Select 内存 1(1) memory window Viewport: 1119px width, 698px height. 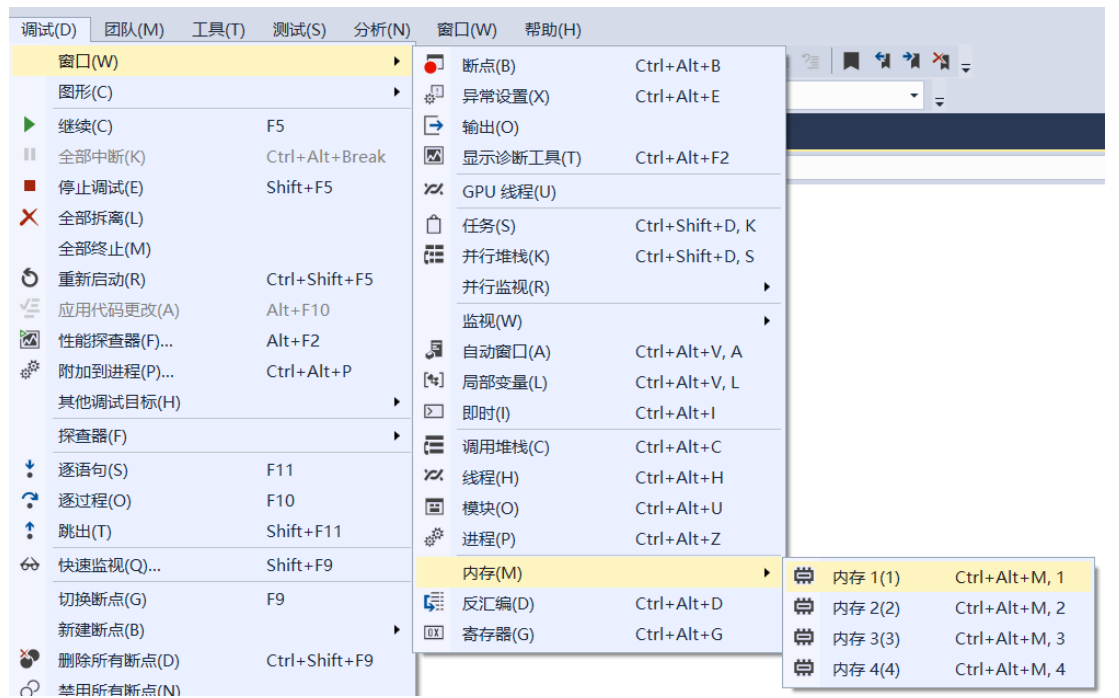[939, 577]
